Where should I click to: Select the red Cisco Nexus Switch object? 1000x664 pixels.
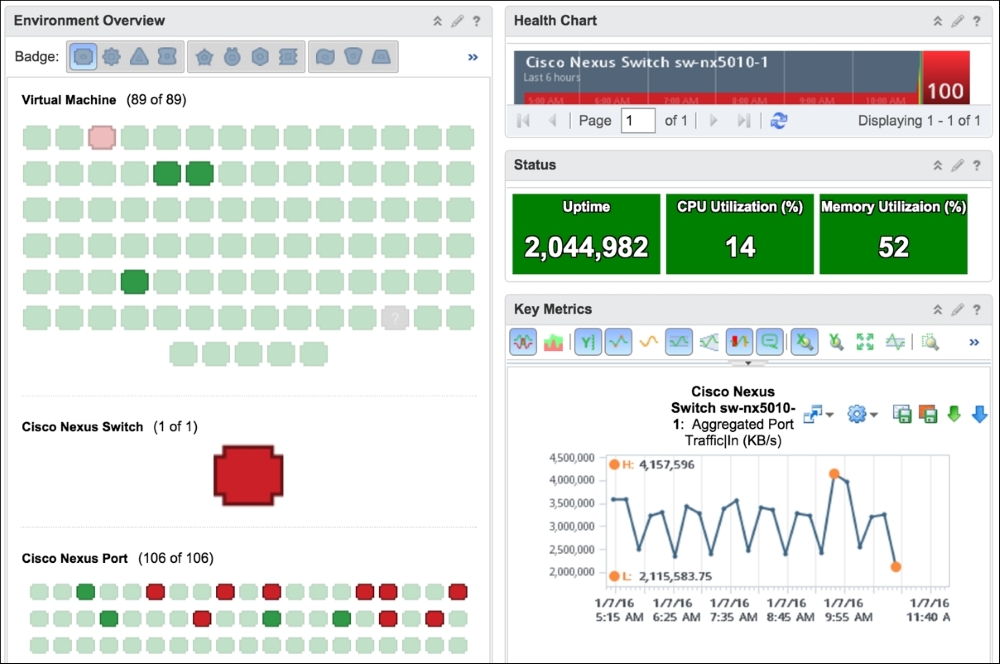(x=248, y=476)
